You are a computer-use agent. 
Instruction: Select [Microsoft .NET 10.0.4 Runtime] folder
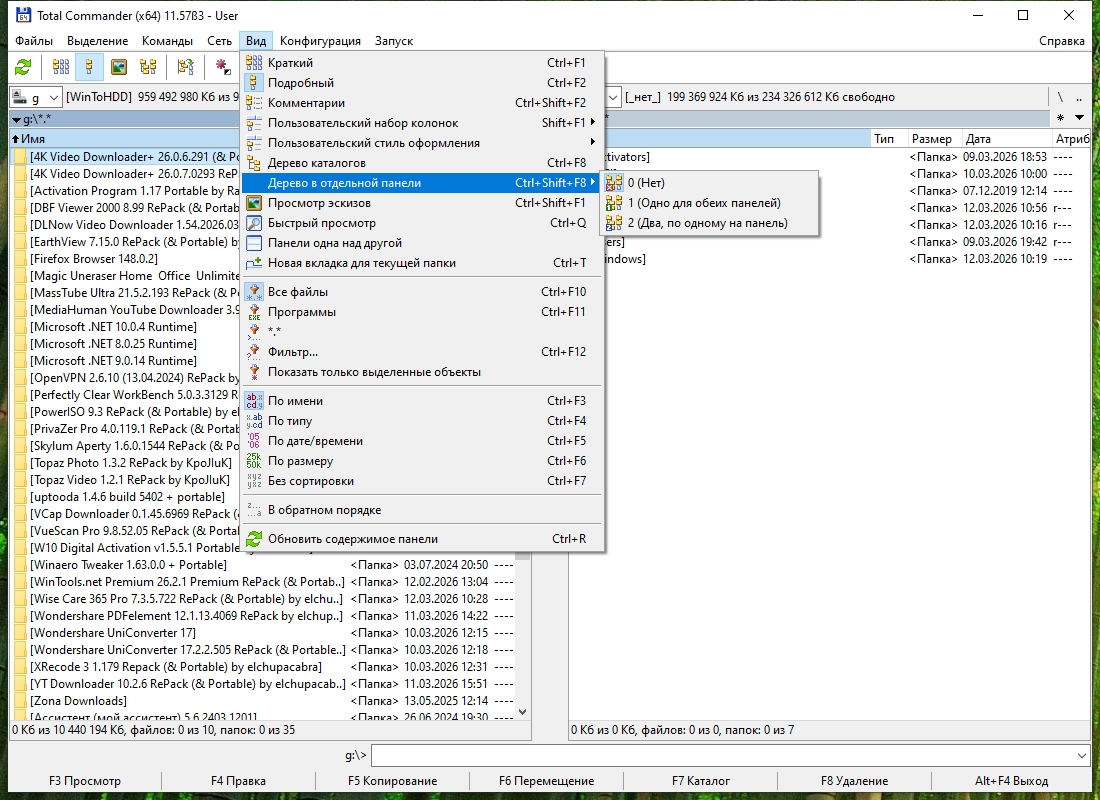pyautogui.click(x=114, y=327)
